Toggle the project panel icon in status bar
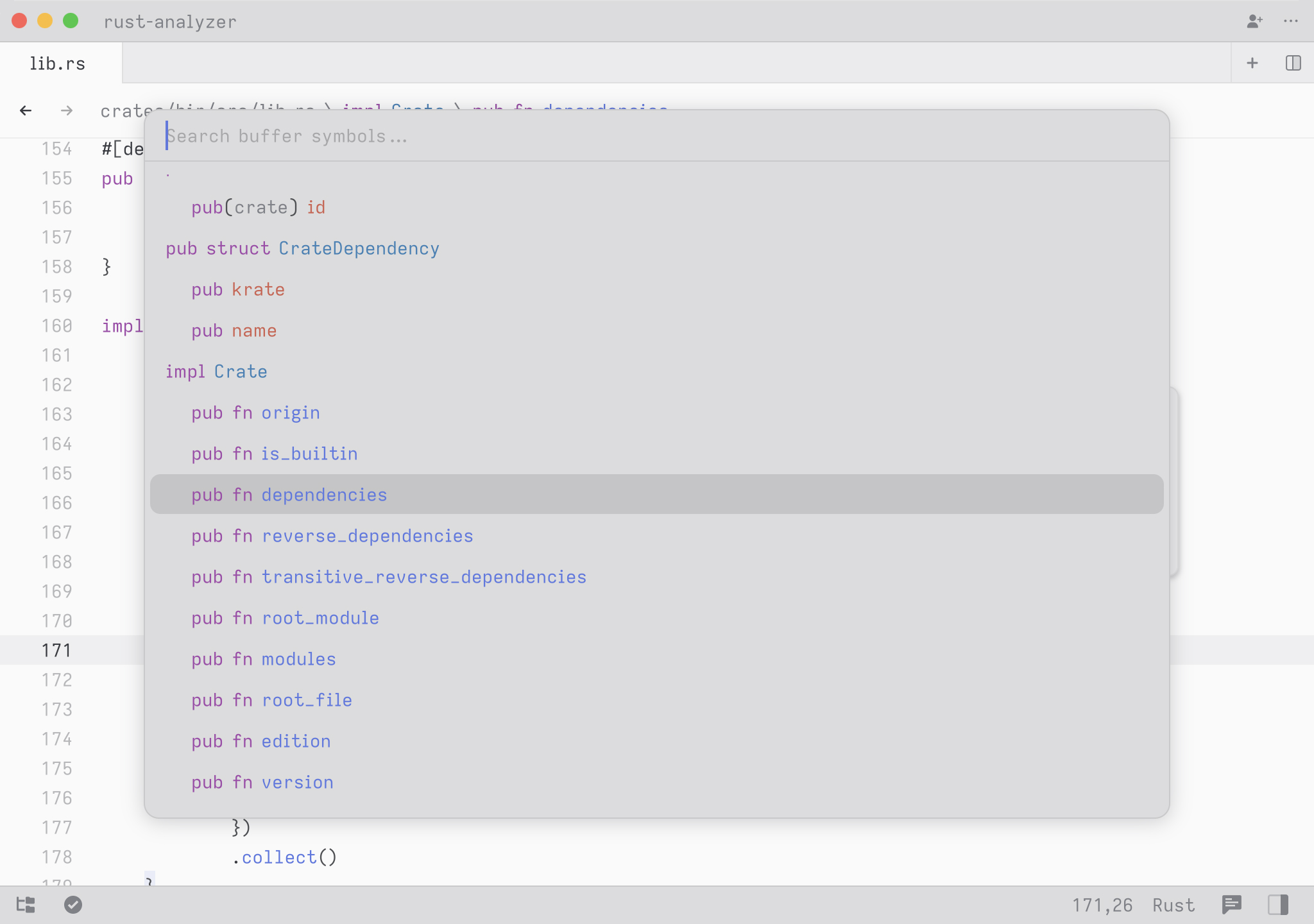Image resolution: width=1314 pixels, height=924 pixels. pos(26,905)
